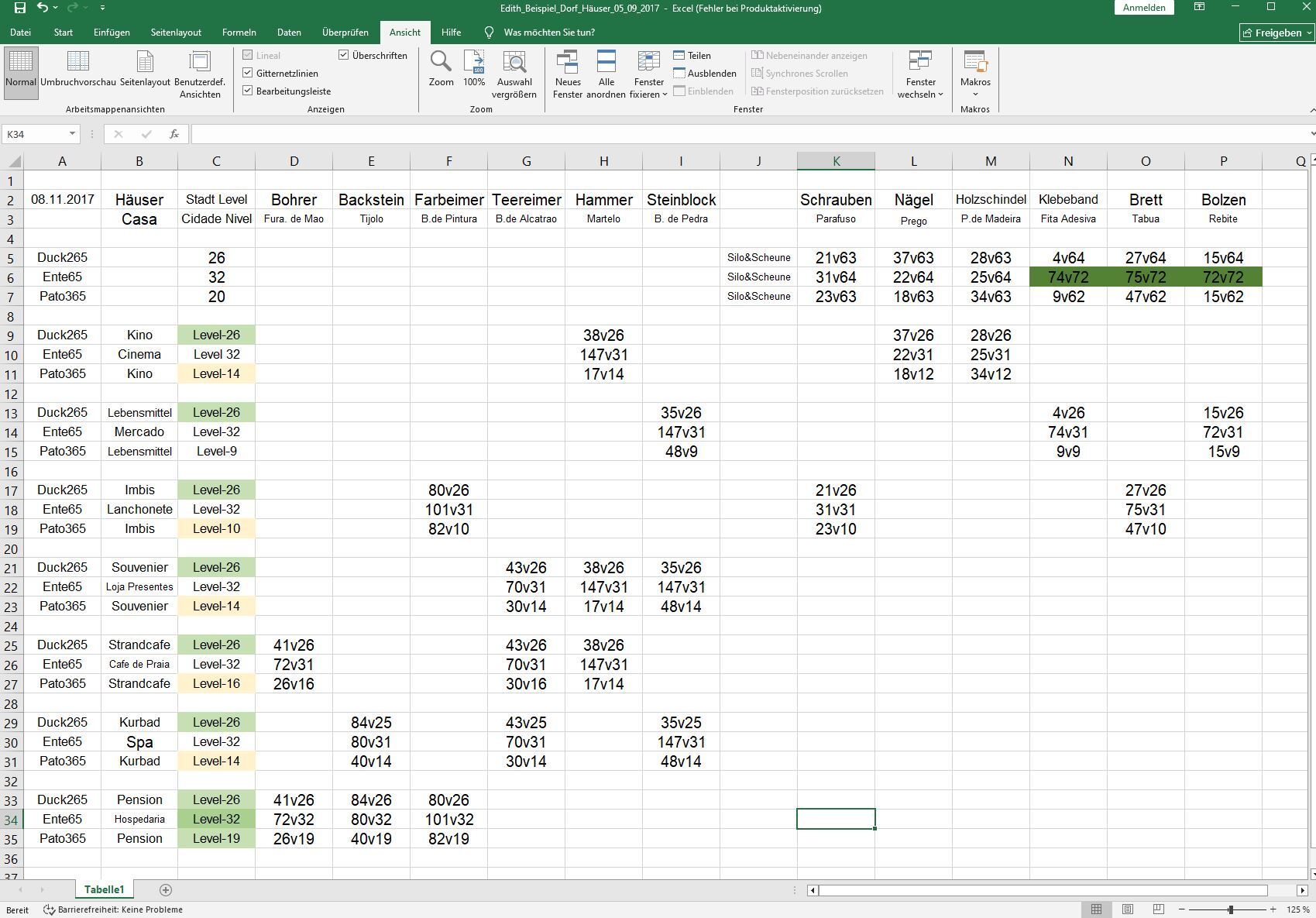Switch to the Überprüfen tab
Screen dimensions: 1316x918
point(345,33)
